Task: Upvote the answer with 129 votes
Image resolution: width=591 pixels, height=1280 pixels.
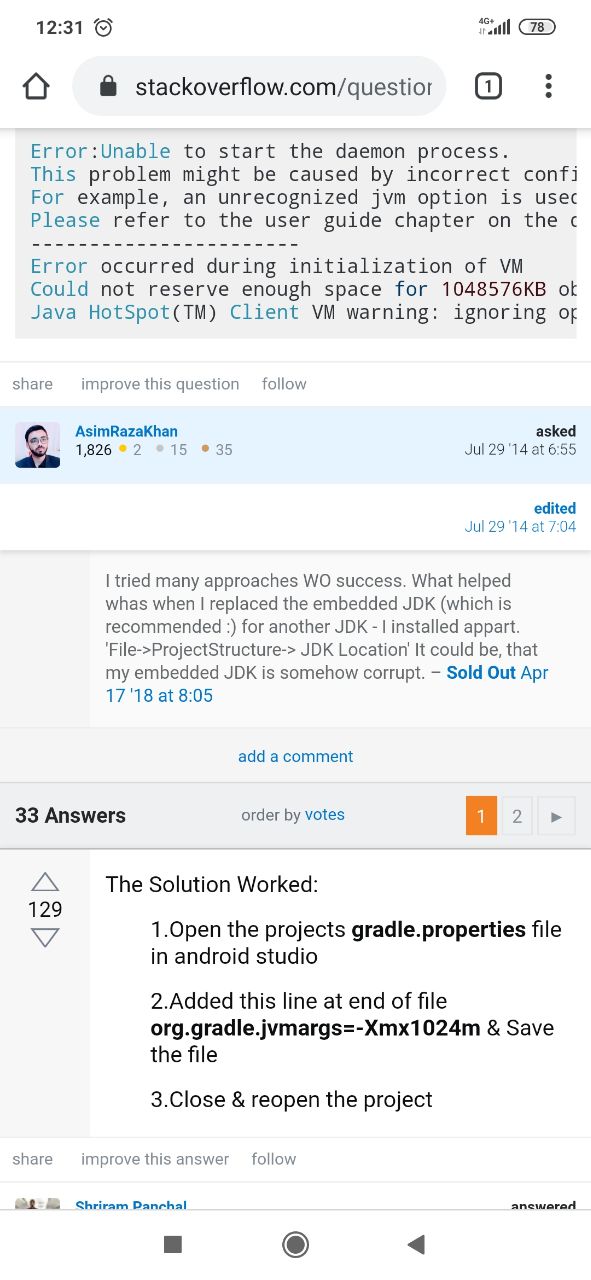Action: click(x=45, y=881)
